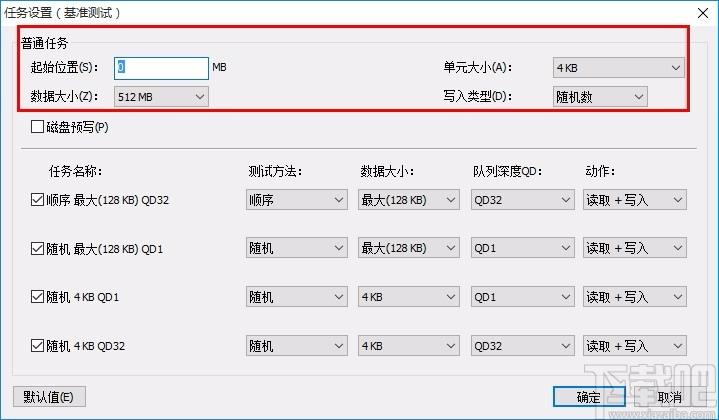Uncheck the 随机 最大(128 KB) QD1 task
The height and width of the screenshot is (420, 719).
[37, 249]
